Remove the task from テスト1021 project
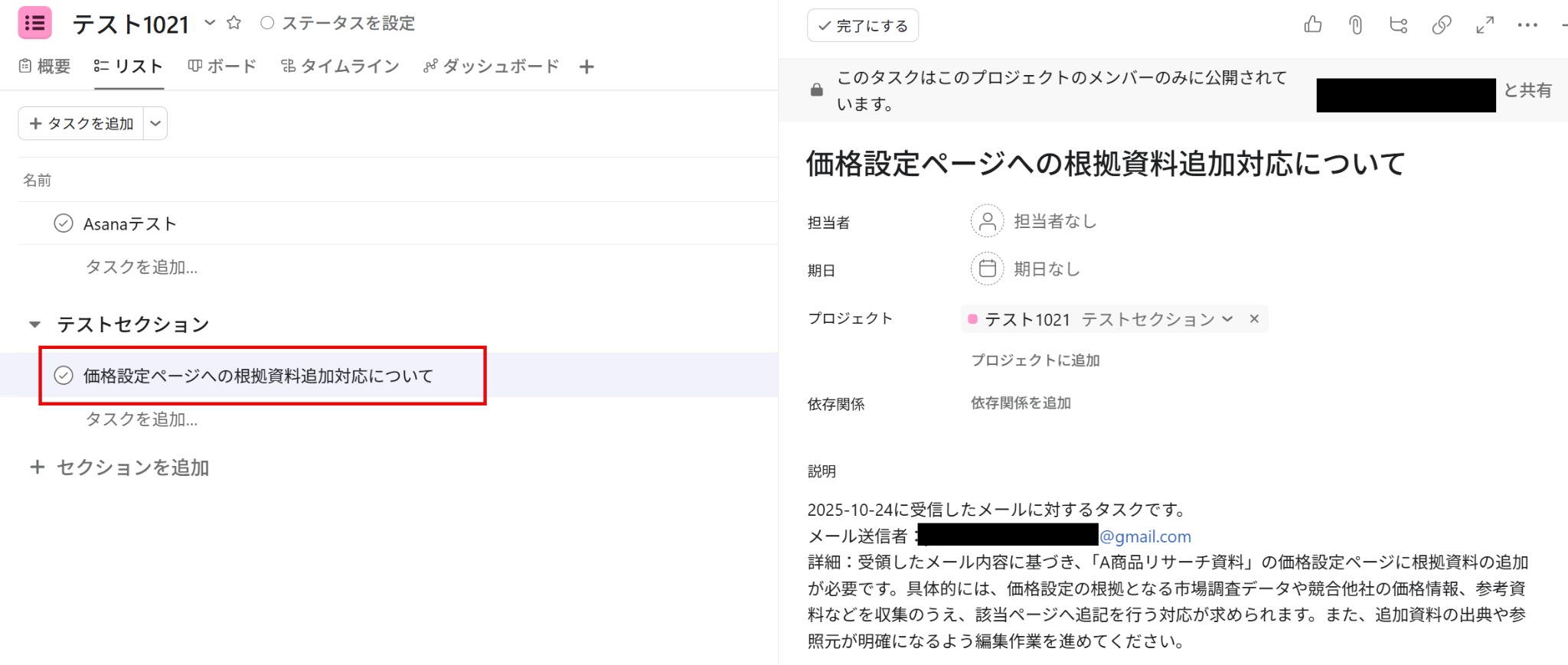1568x665 pixels. [1254, 318]
